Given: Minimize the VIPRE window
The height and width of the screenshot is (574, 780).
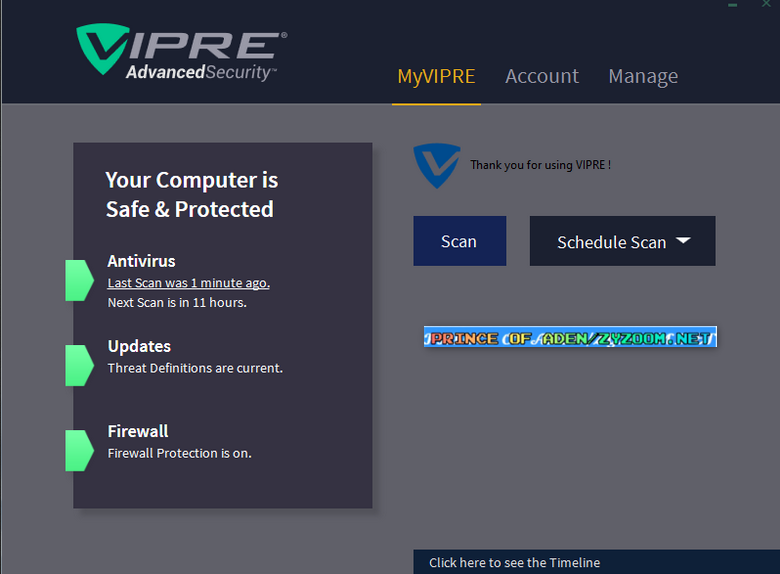Looking at the screenshot, I should coord(732,5).
